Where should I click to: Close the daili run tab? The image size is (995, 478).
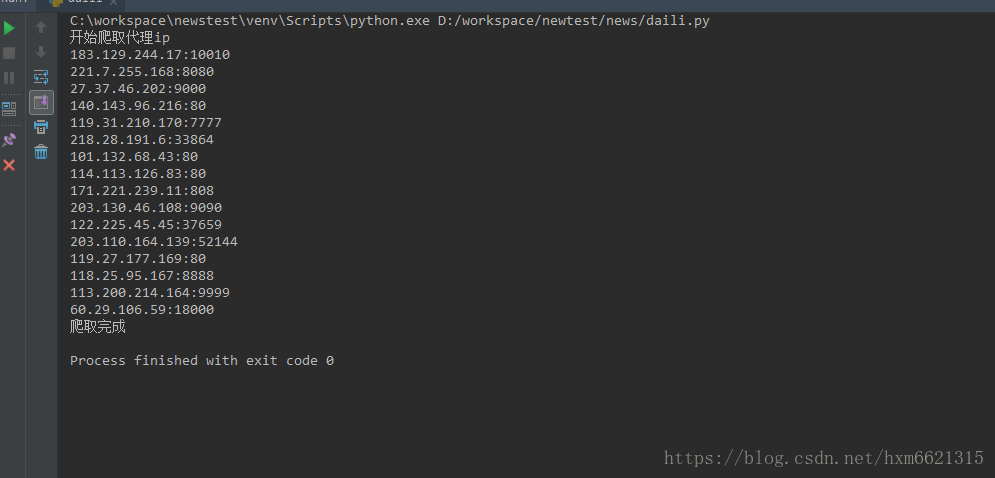pyautogui.click(x=115, y=4)
